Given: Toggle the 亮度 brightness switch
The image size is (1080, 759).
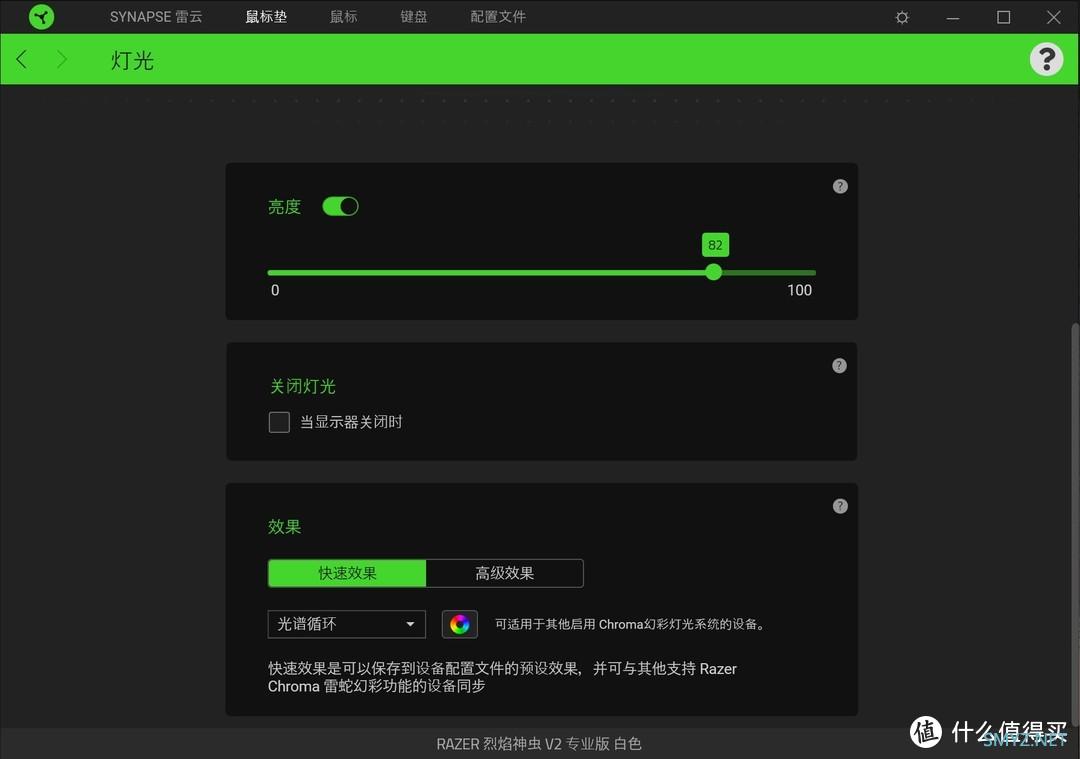Looking at the screenshot, I should coord(340,207).
